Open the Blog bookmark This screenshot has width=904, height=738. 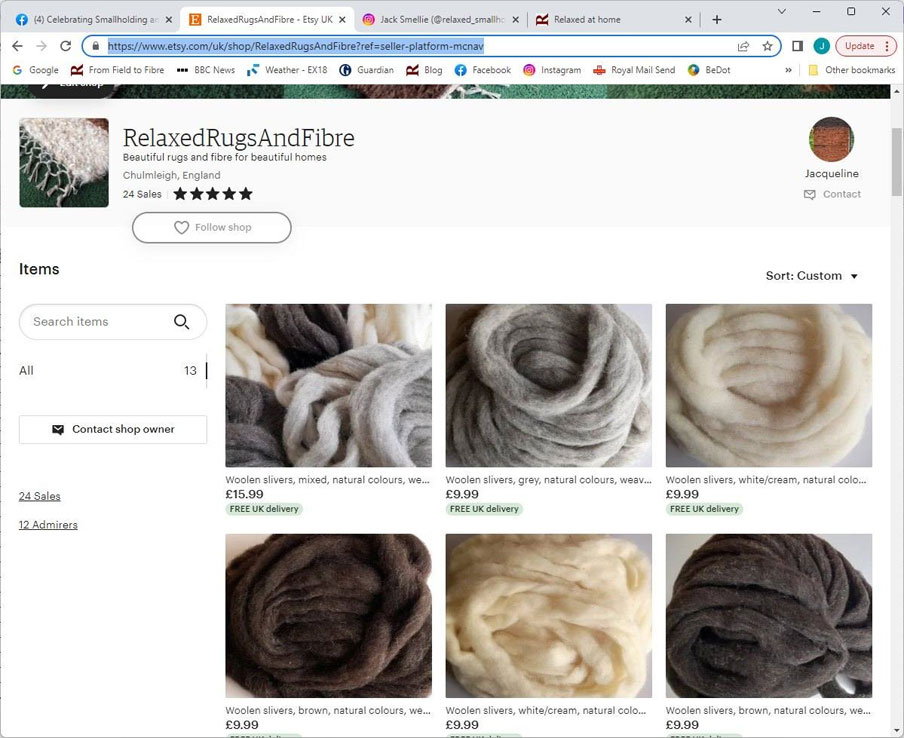click(424, 70)
